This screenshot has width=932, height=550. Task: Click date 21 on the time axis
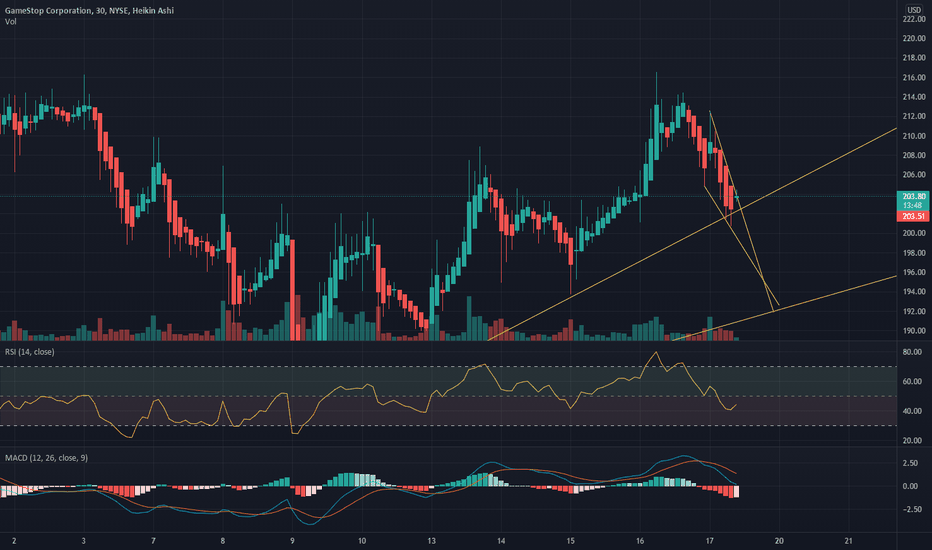[x=849, y=541]
